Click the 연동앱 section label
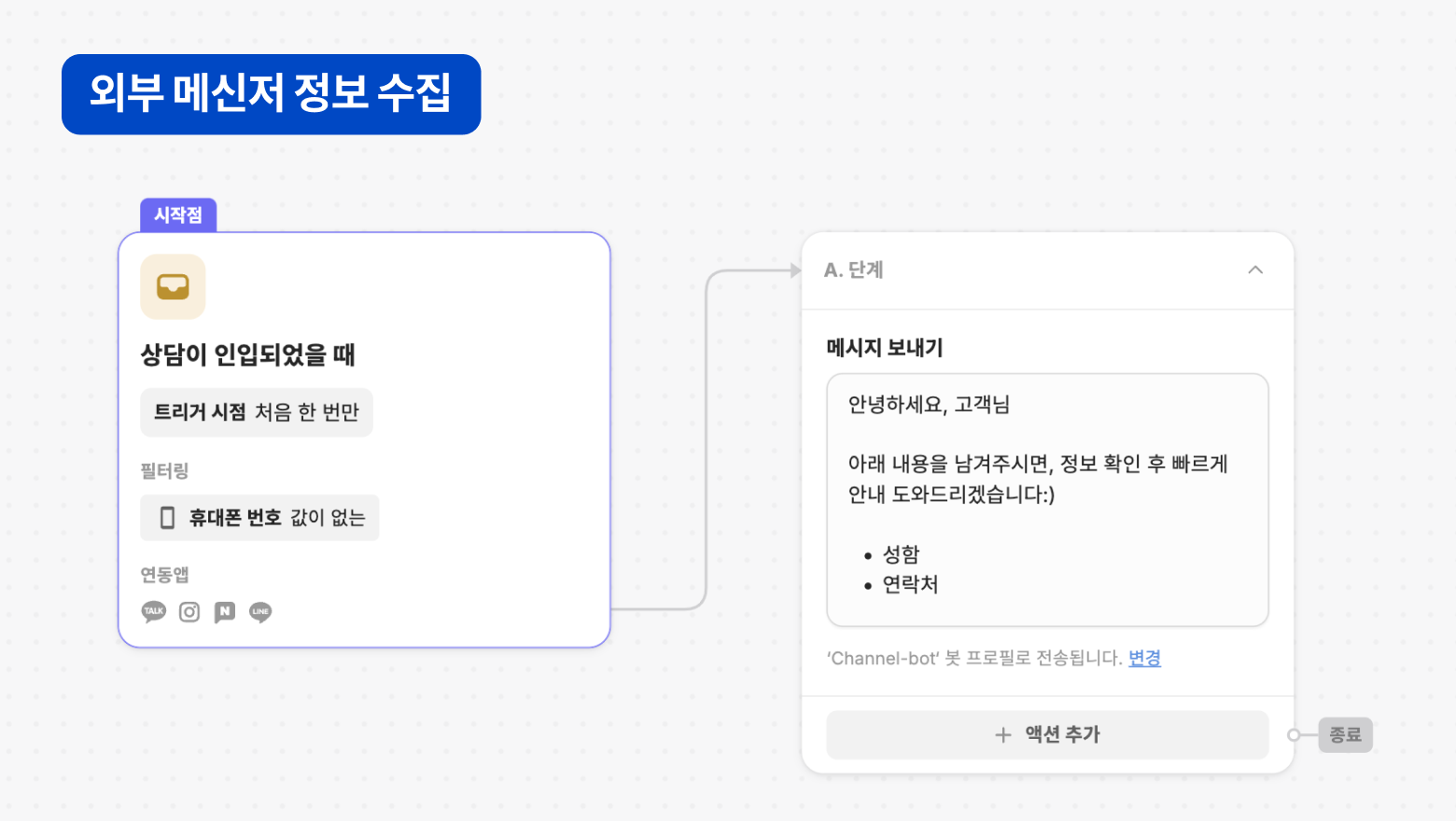1456x821 pixels. [x=165, y=574]
